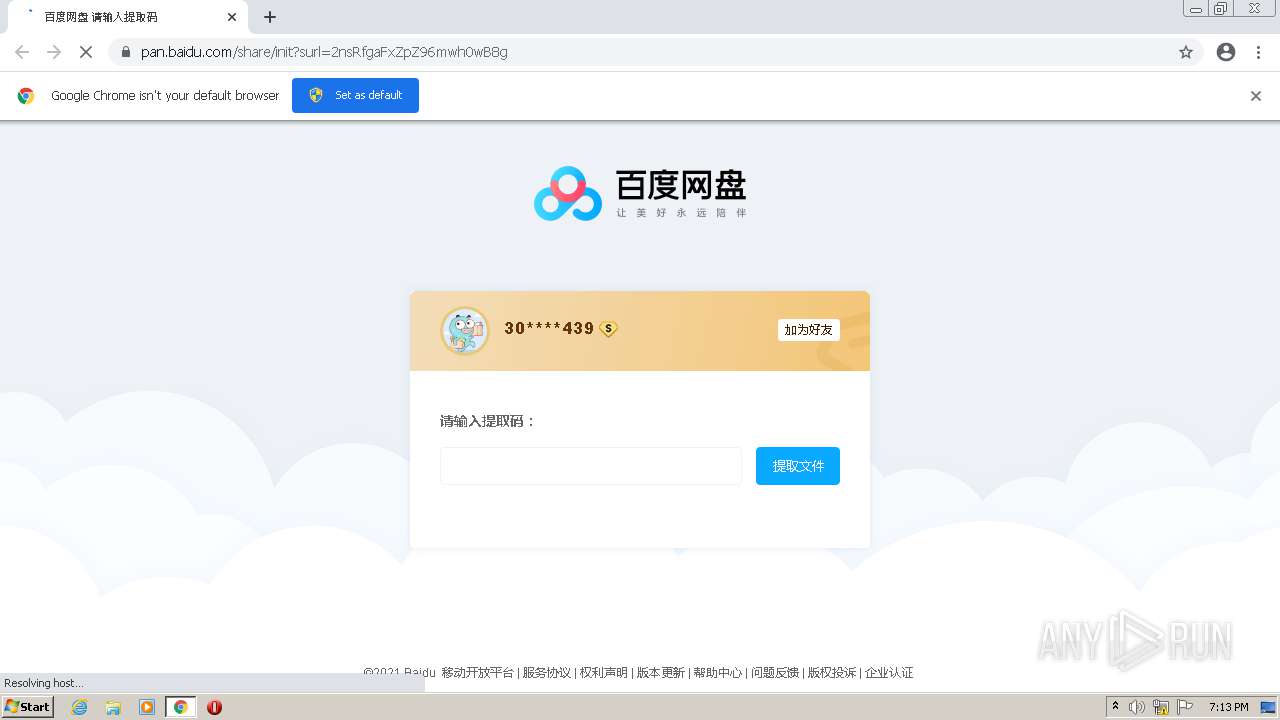1280x720 pixels.
Task: Click the back navigation arrow
Action: point(22,52)
